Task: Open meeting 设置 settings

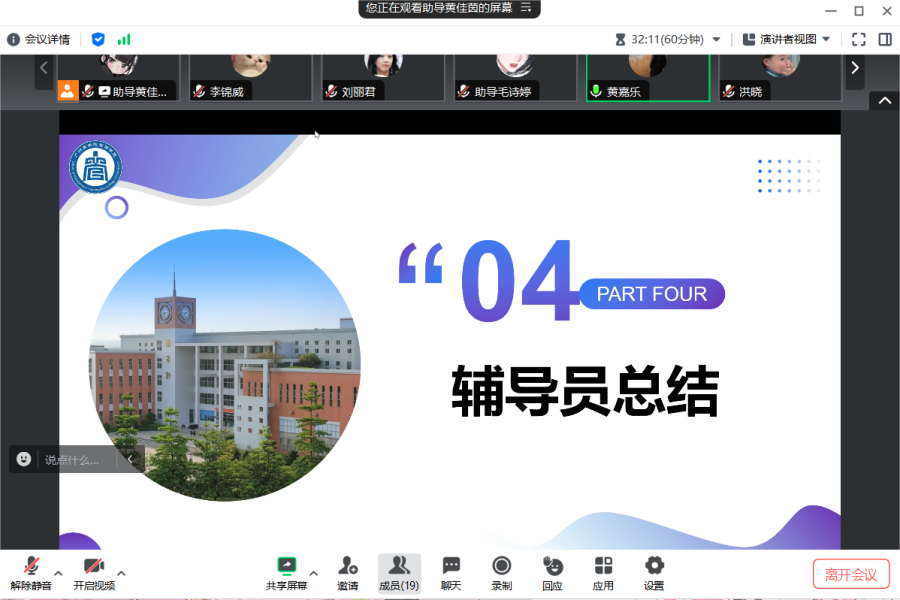Action: tap(654, 572)
